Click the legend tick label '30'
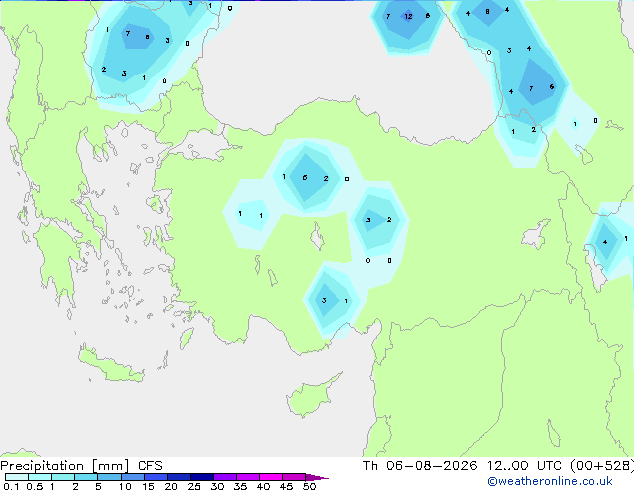 point(217,486)
